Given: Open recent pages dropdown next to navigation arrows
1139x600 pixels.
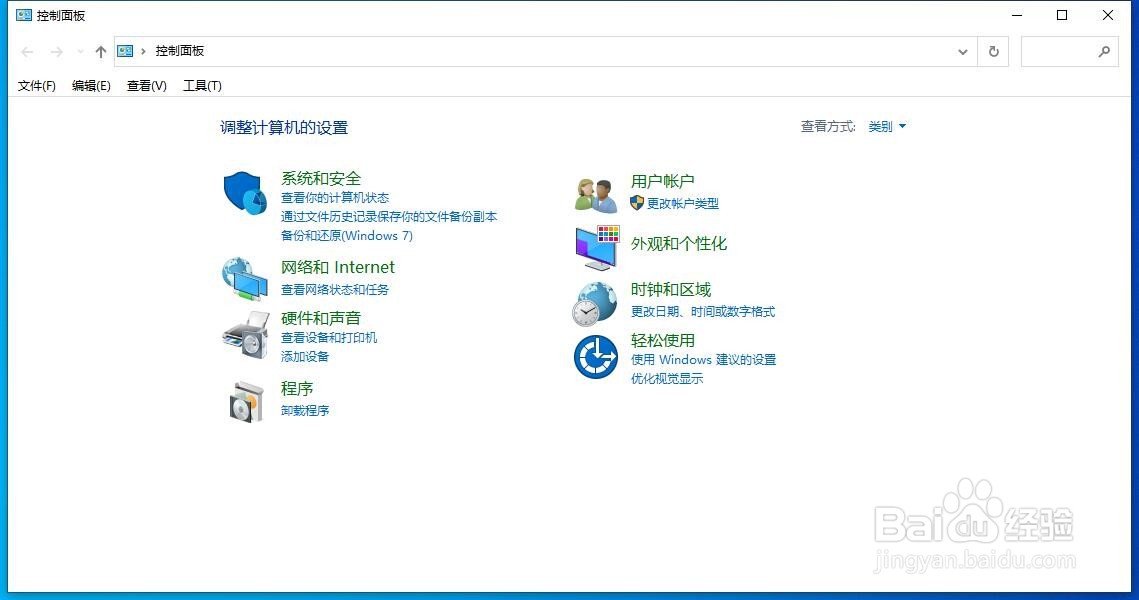Looking at the screenshot, I should coord(79,51).
